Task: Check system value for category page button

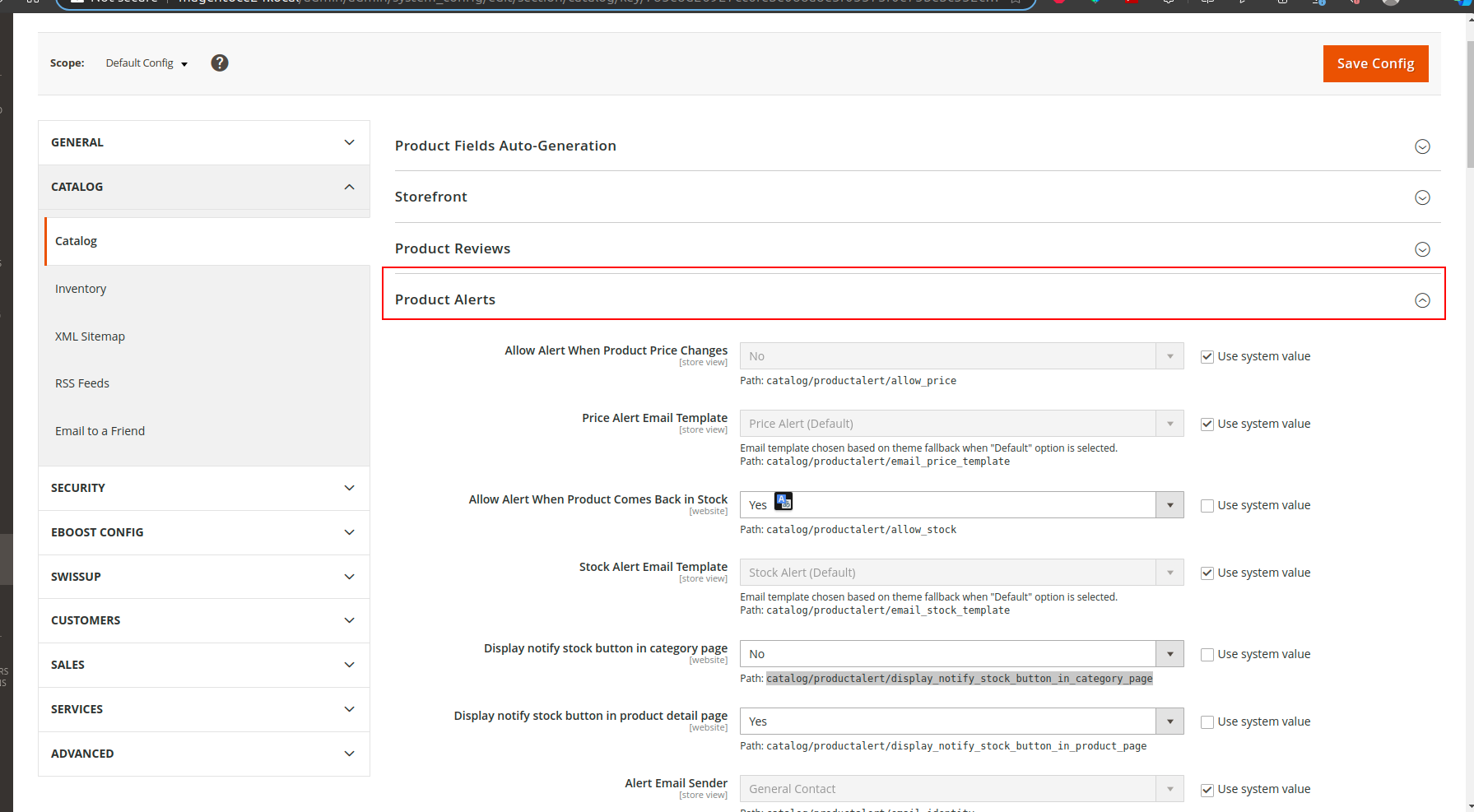Action: click(x=1207, y=655)
